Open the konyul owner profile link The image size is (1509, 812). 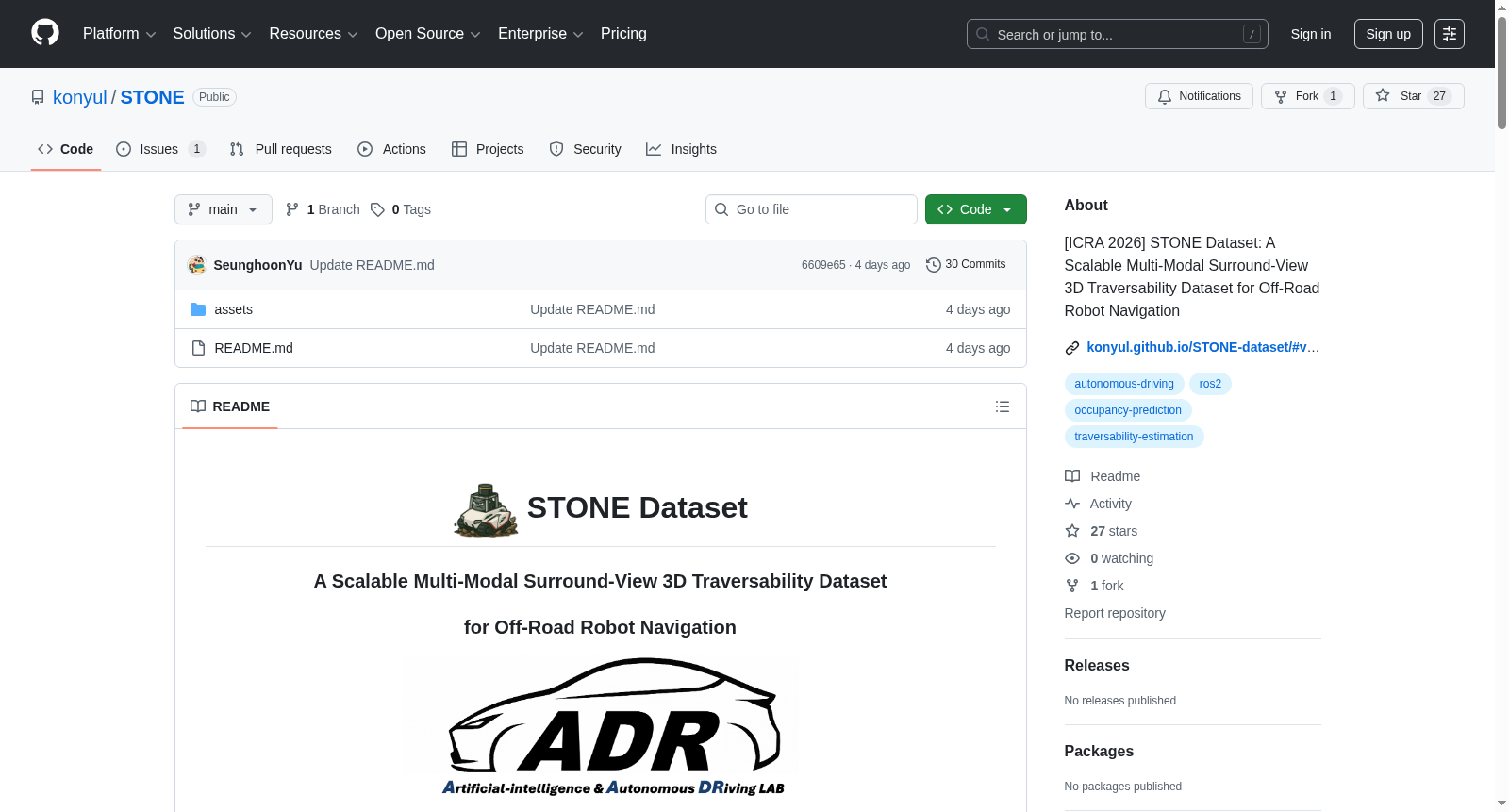pos(80,97)
